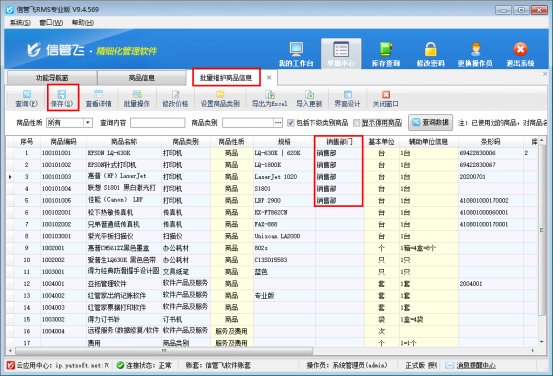This screenshot has width=553, height=376.
Task: Click vertical scrollbar down arrow
Action: (542, 342)
